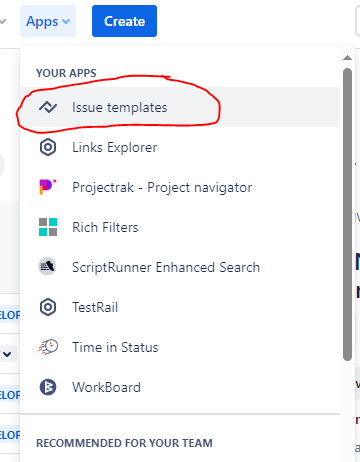Choose Projectrak - Project navigator
The height and width of the screenshot is (462, 360).
[x=180, y=187]
